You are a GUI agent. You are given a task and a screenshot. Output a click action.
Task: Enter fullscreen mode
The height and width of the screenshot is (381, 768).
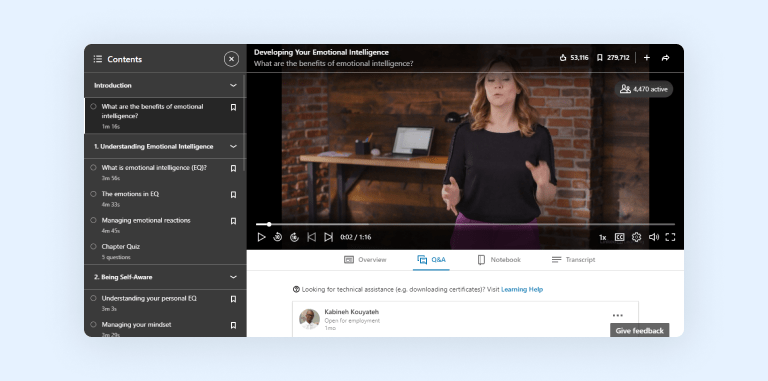(671, 237)
